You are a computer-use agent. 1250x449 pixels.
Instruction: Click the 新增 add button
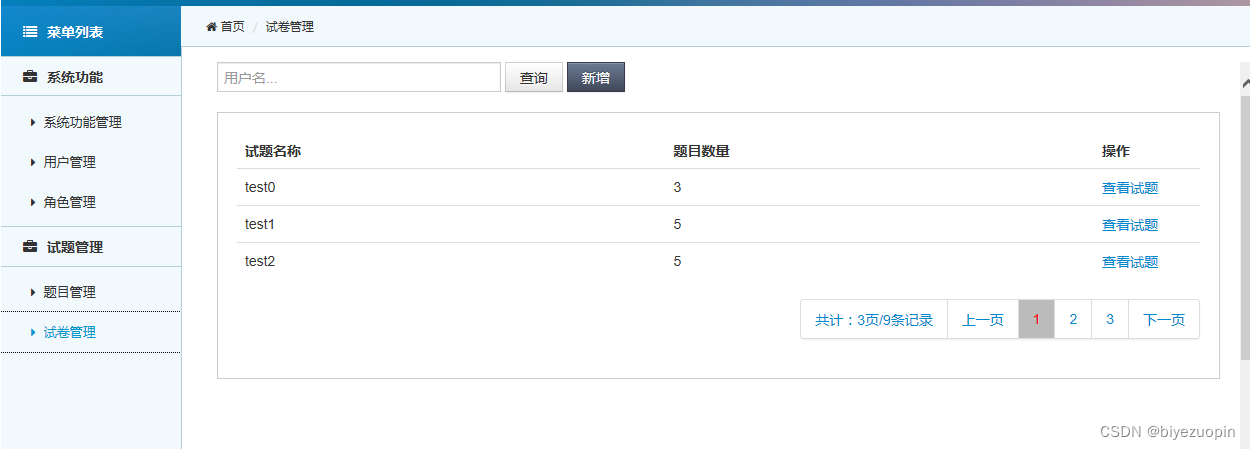(x=596, y=77)
